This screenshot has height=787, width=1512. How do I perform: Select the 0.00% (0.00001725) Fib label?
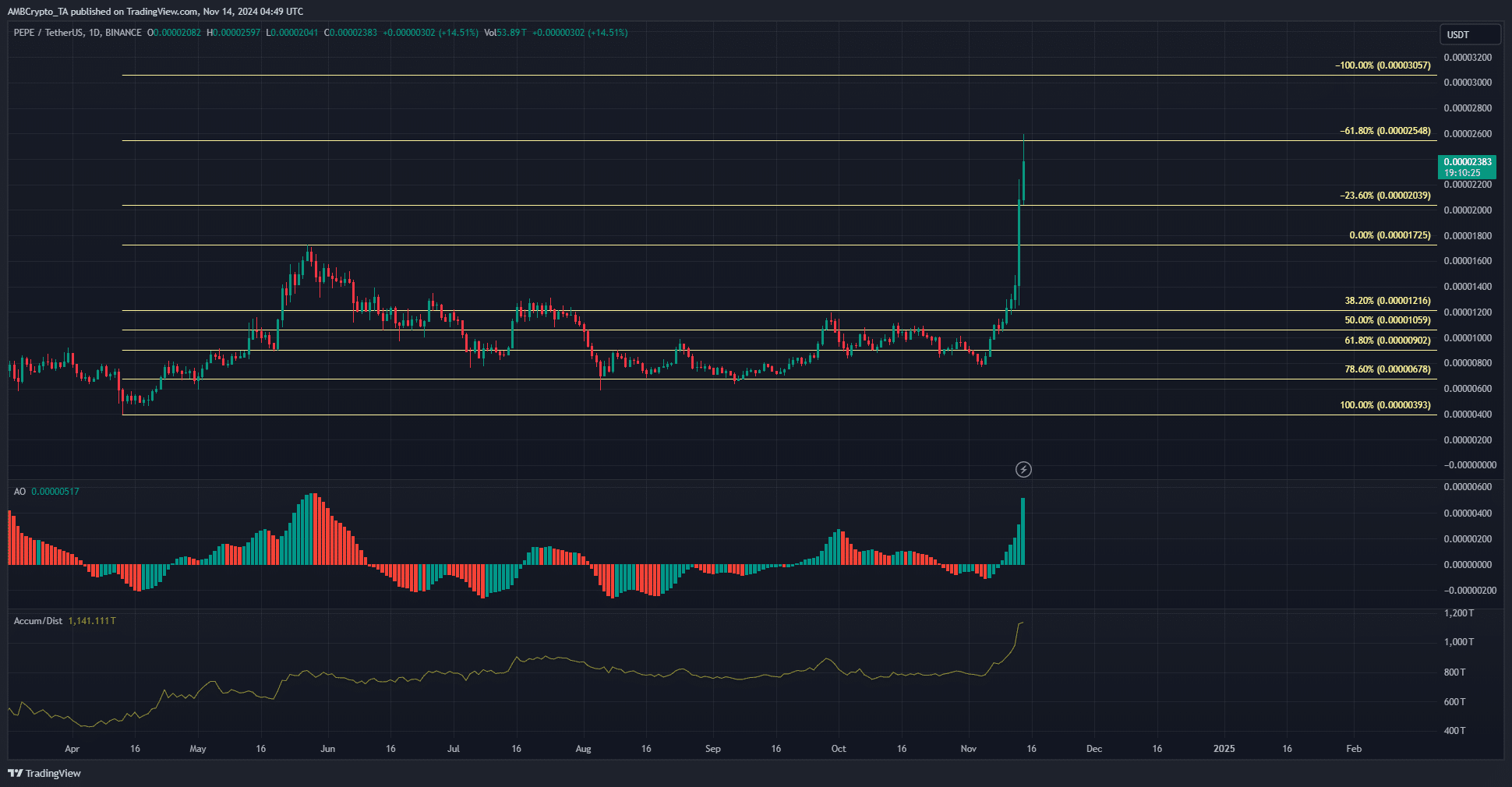click(x=1390, y=235)
